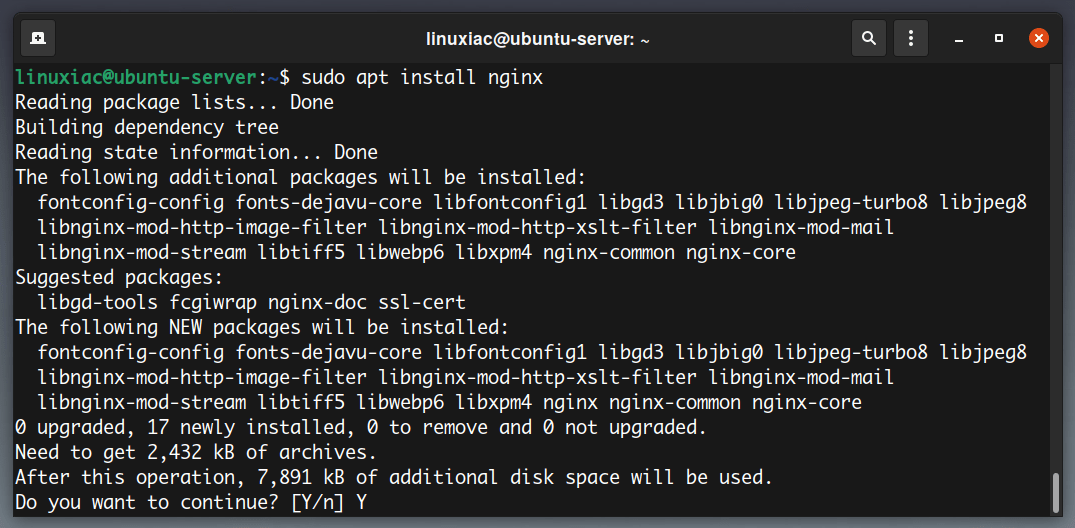
Task: Open a new terminal tab
Action: 38,38
